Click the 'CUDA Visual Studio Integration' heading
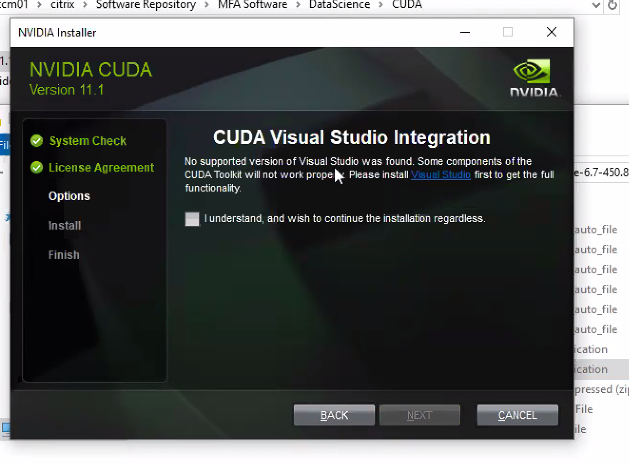The image size is (629, 465). (352, 138)
